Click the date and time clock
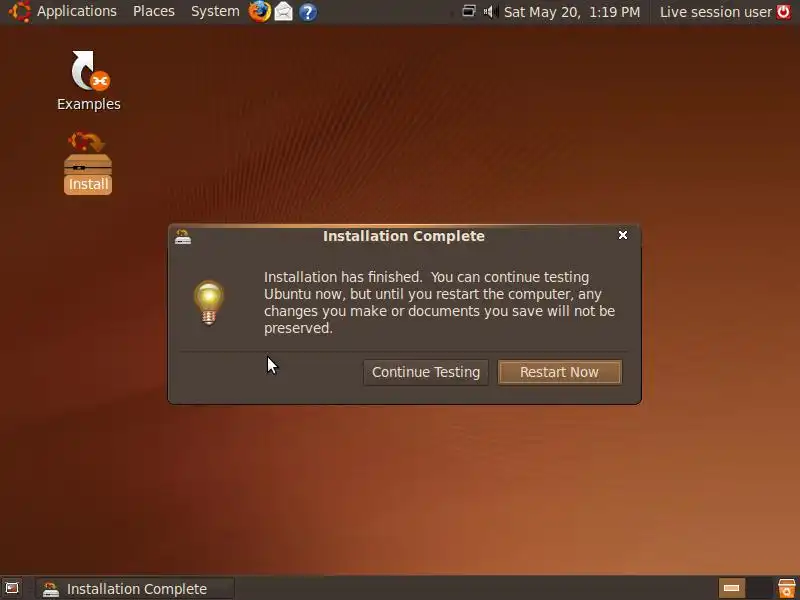800x600 pixels. [x=572, y=12]
